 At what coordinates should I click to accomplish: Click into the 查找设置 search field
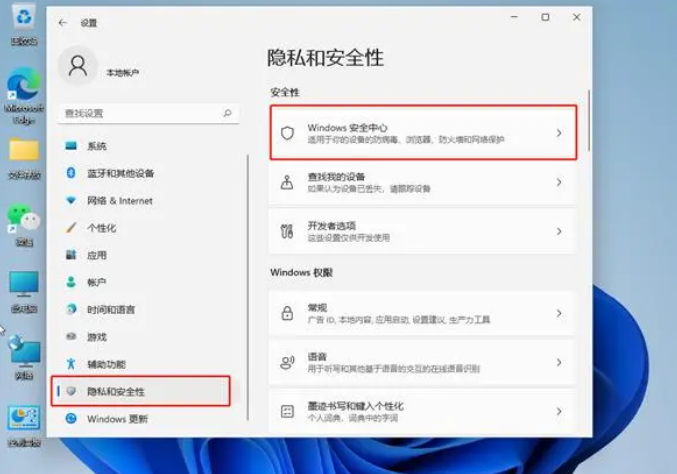pos(148,113)
